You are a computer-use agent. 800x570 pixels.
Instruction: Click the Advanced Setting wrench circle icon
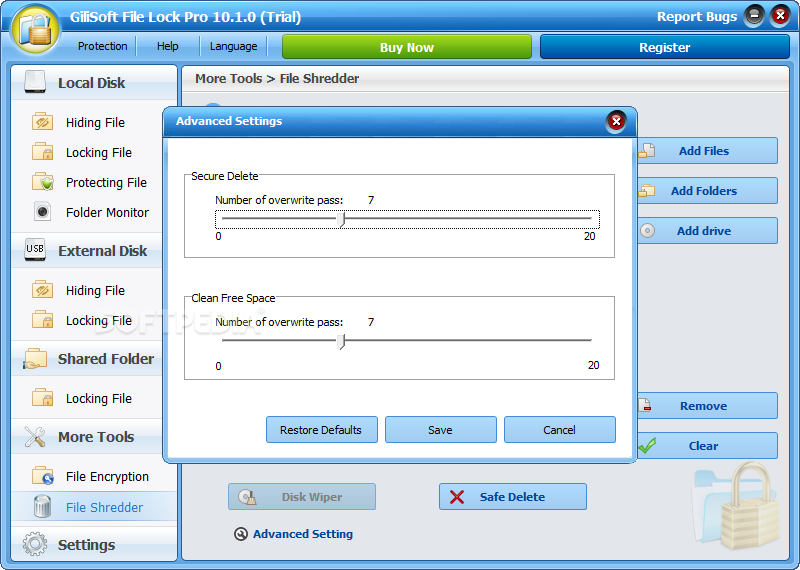pos(241,534)
